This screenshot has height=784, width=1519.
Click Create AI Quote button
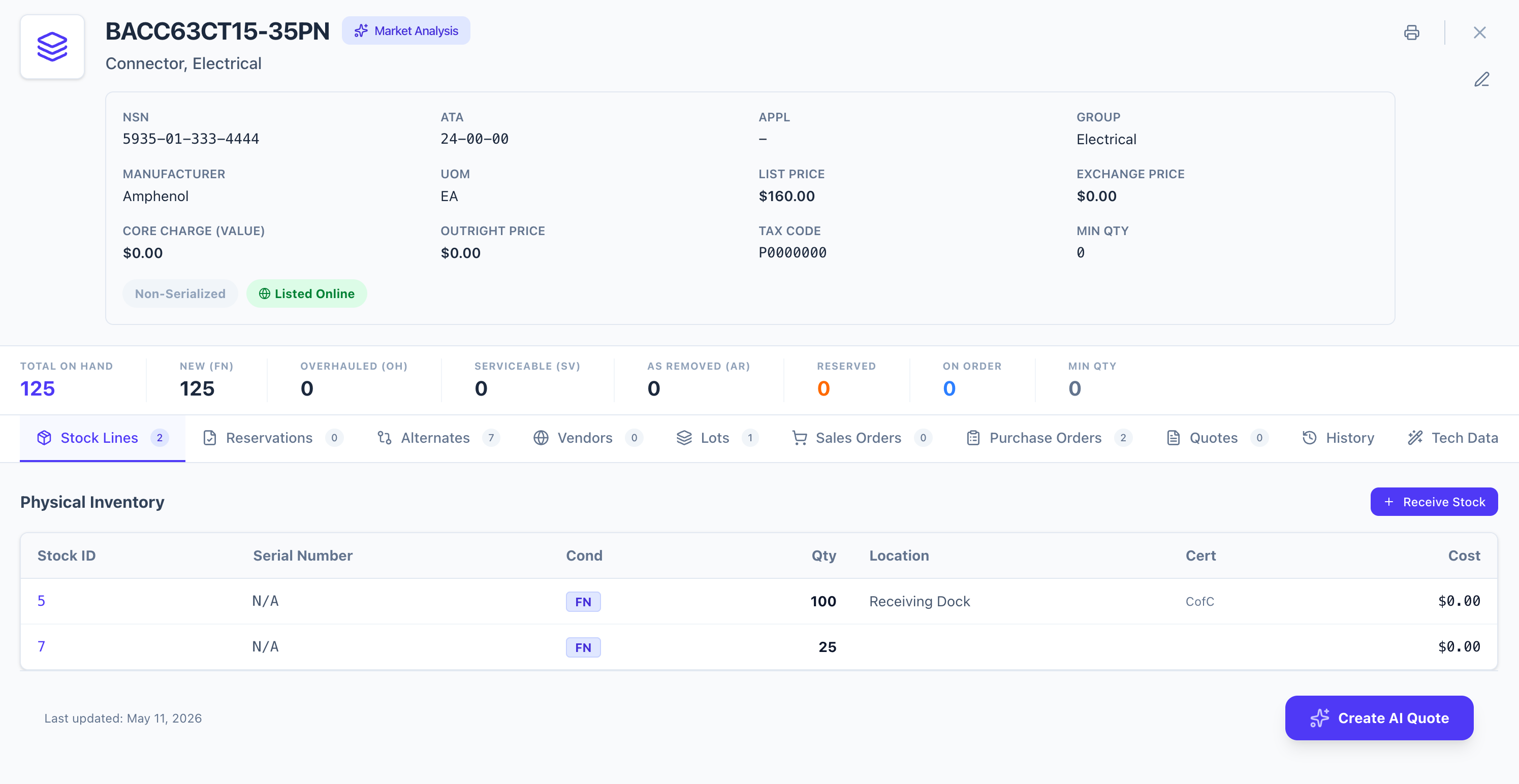1379,718
